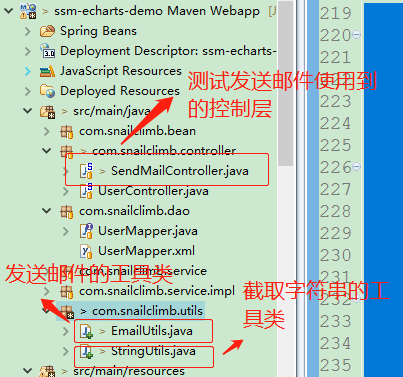Select com.snailclimb.utils package
Screen dimensions: 403x377
coord(147,311)
